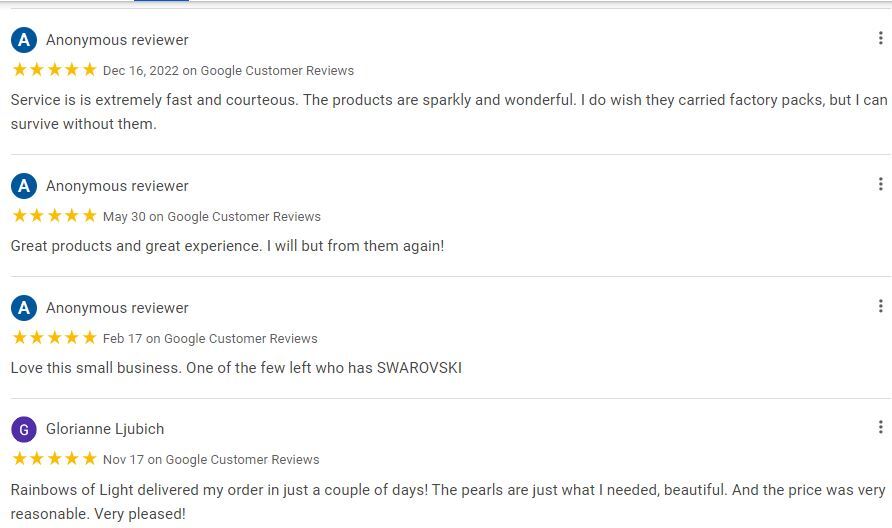Click avatar of Feb 17 anonymous reviewer
The height and width of the screenshot is (528, 892).
point(24,308)
